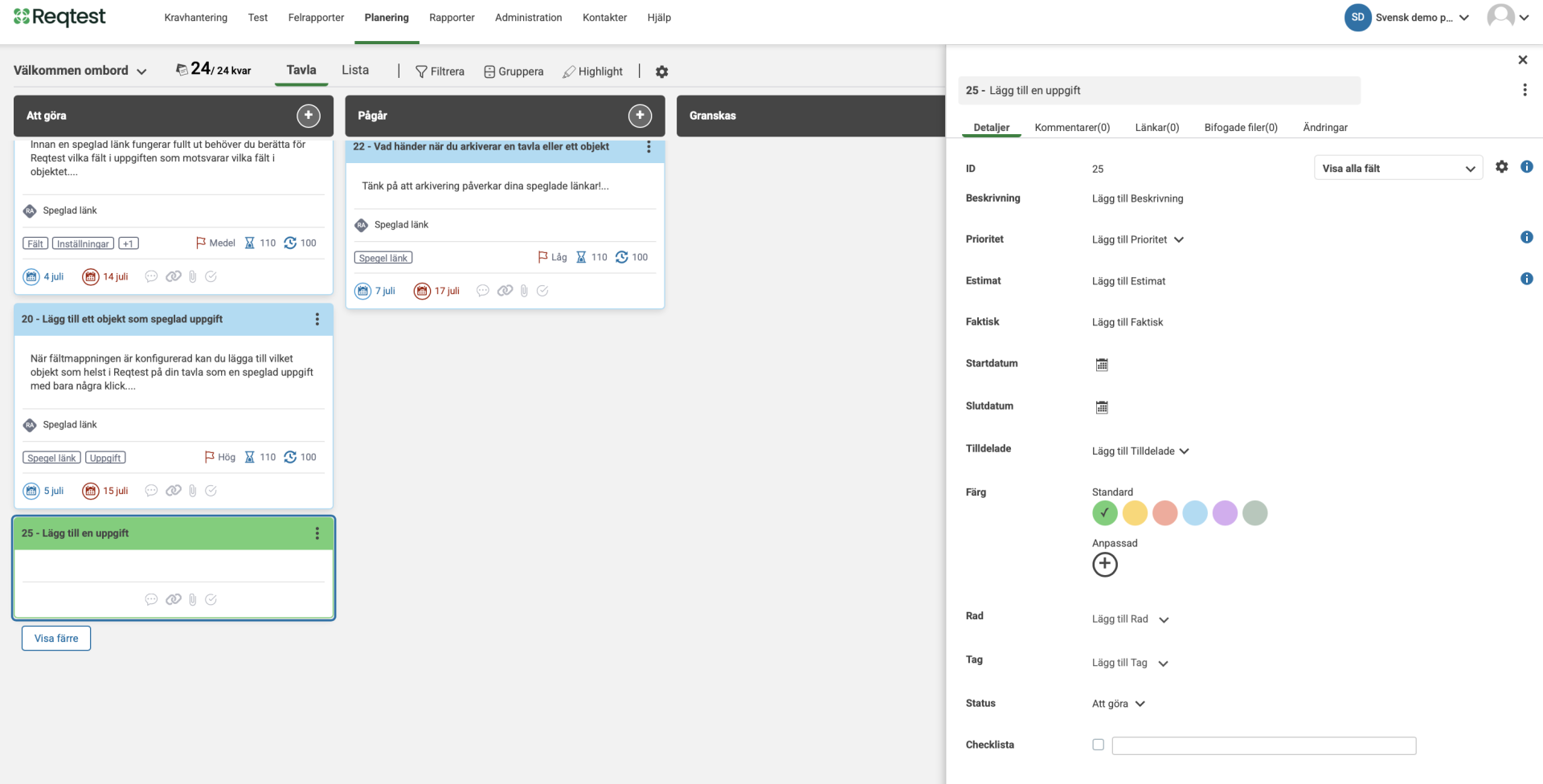Switch to Lista view tab
Screen dimensions: 1543x784
point(355,70)
